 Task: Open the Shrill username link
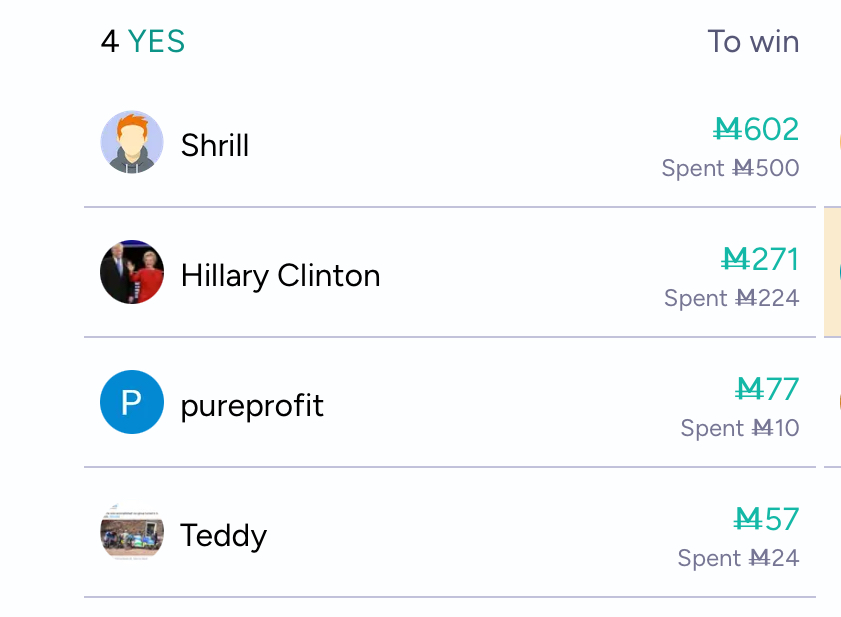click(x=215, y=146)
